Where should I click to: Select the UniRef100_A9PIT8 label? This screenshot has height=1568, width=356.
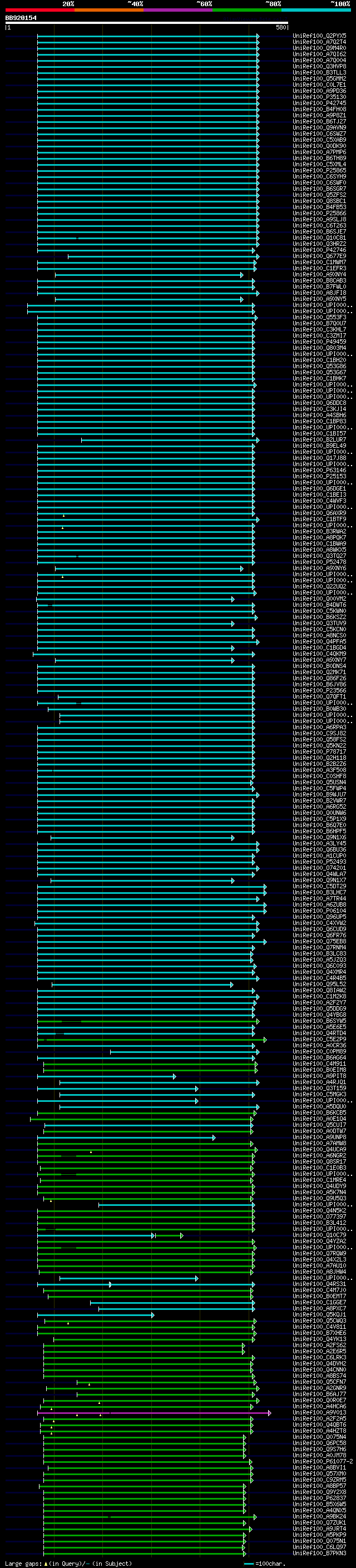319,1076
